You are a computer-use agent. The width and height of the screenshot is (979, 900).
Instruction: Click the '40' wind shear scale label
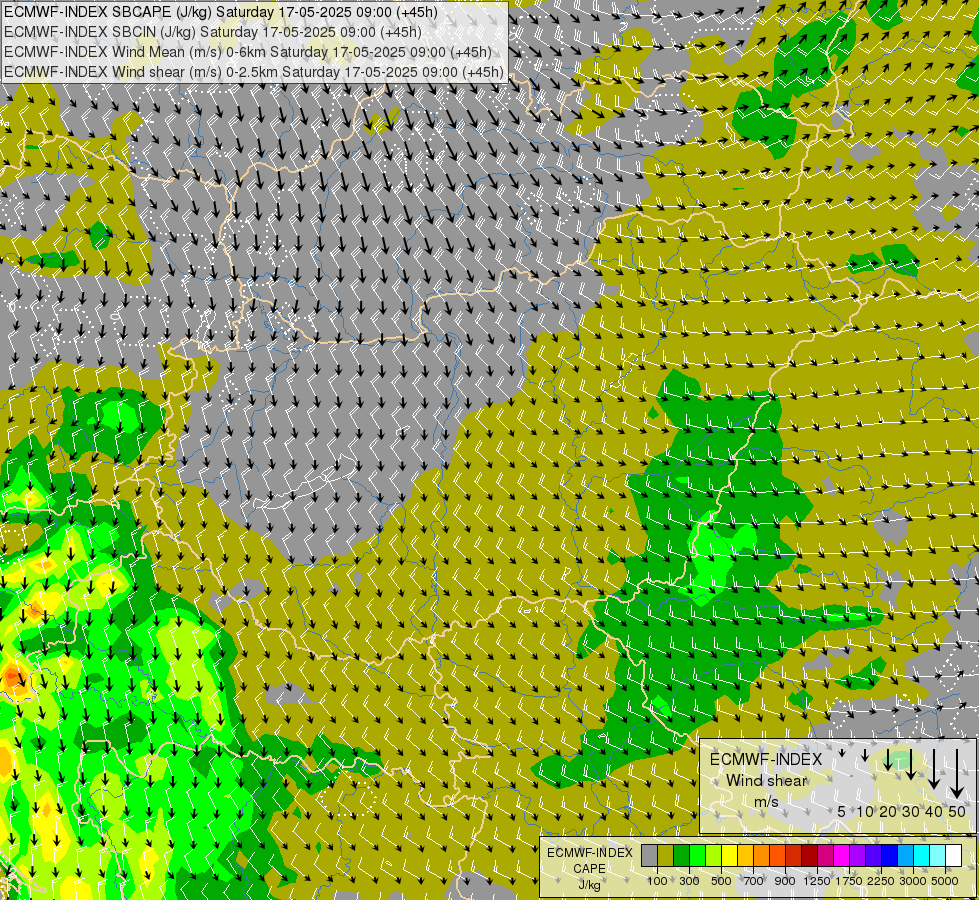click(934, 811)
